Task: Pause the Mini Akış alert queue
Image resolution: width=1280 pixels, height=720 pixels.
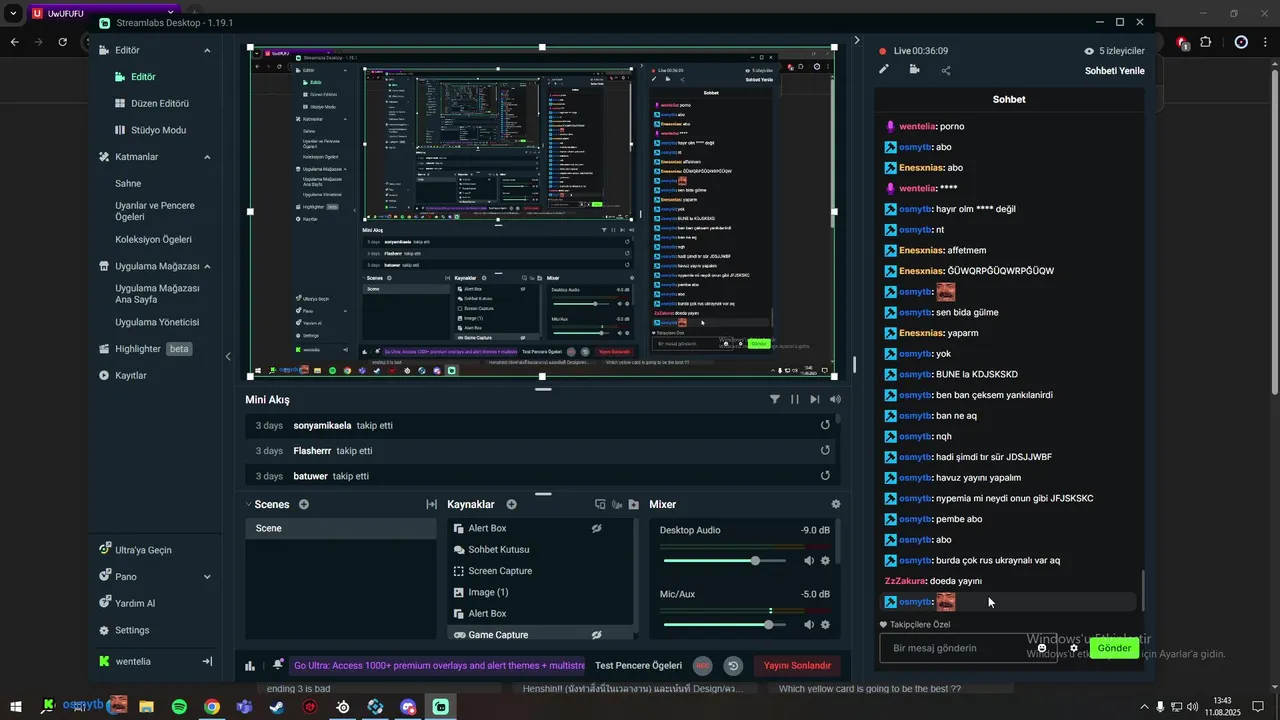Action: click(x=795, y=399)
